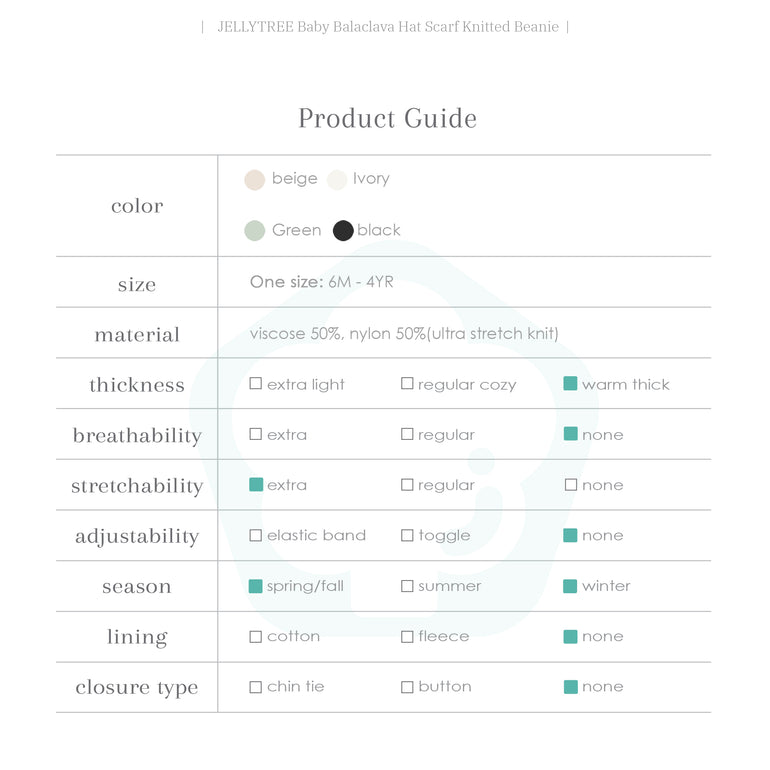Pick the Green color swatch
This screenshot has width=770, height=770.
[254, 231]
